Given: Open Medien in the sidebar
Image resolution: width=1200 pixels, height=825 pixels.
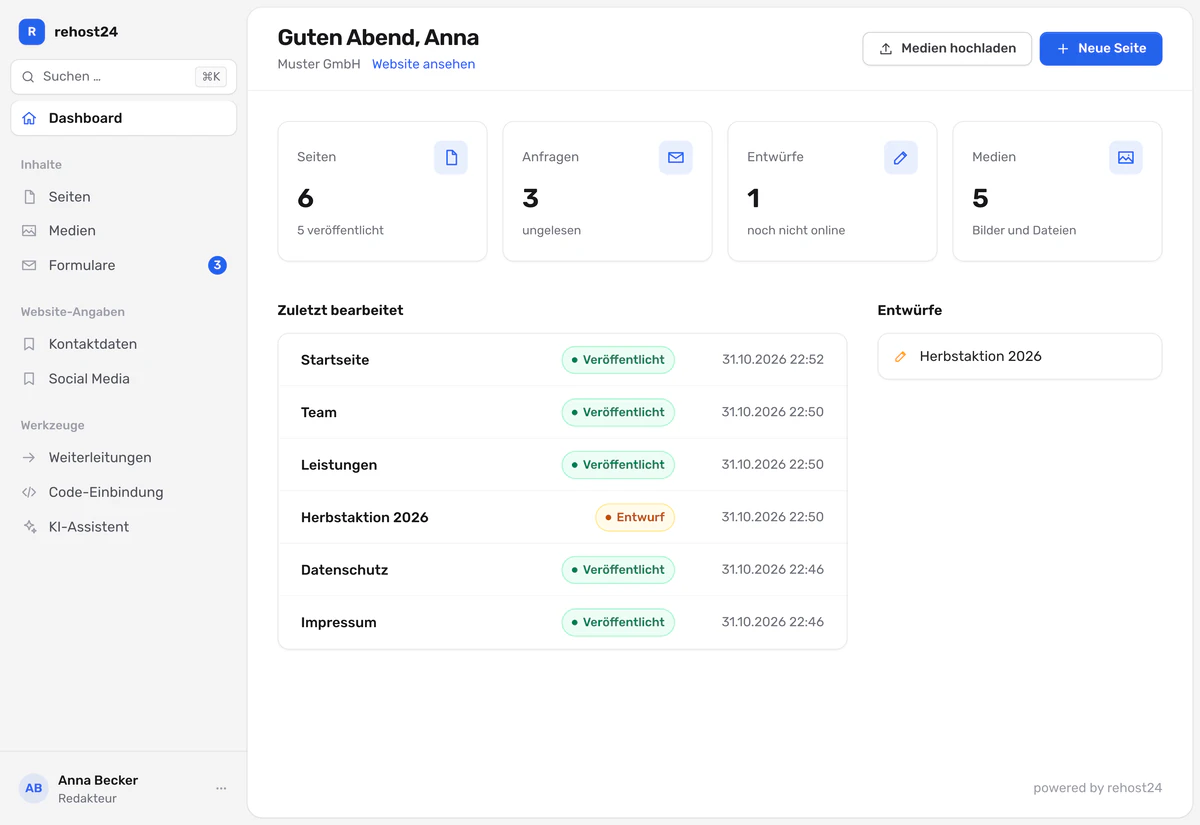Looking at the screenshot, I should click(124, 231).
